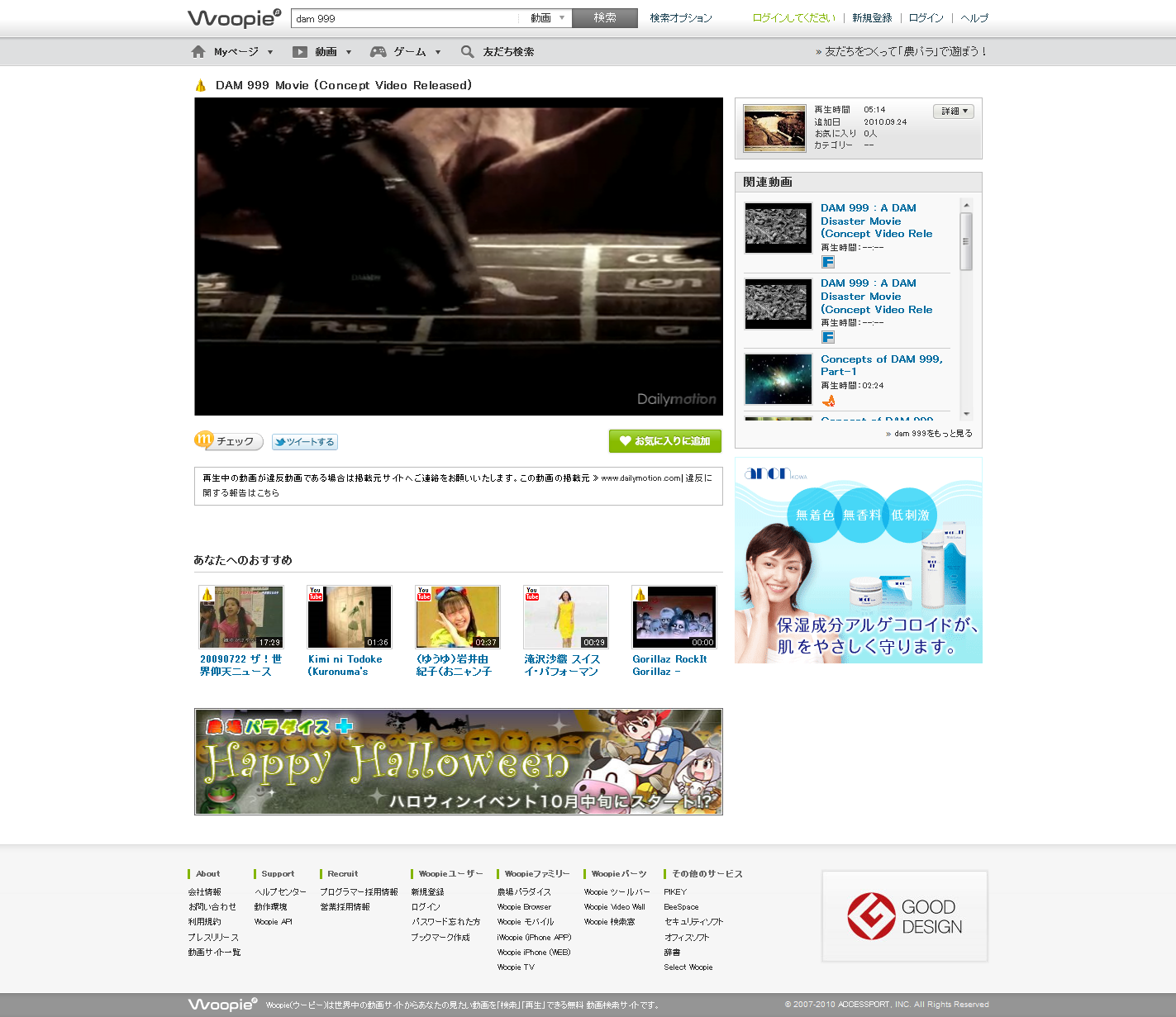Click the gamepad icon beside ゲーム
1176x1017 pixels.
tap(379, 52)
